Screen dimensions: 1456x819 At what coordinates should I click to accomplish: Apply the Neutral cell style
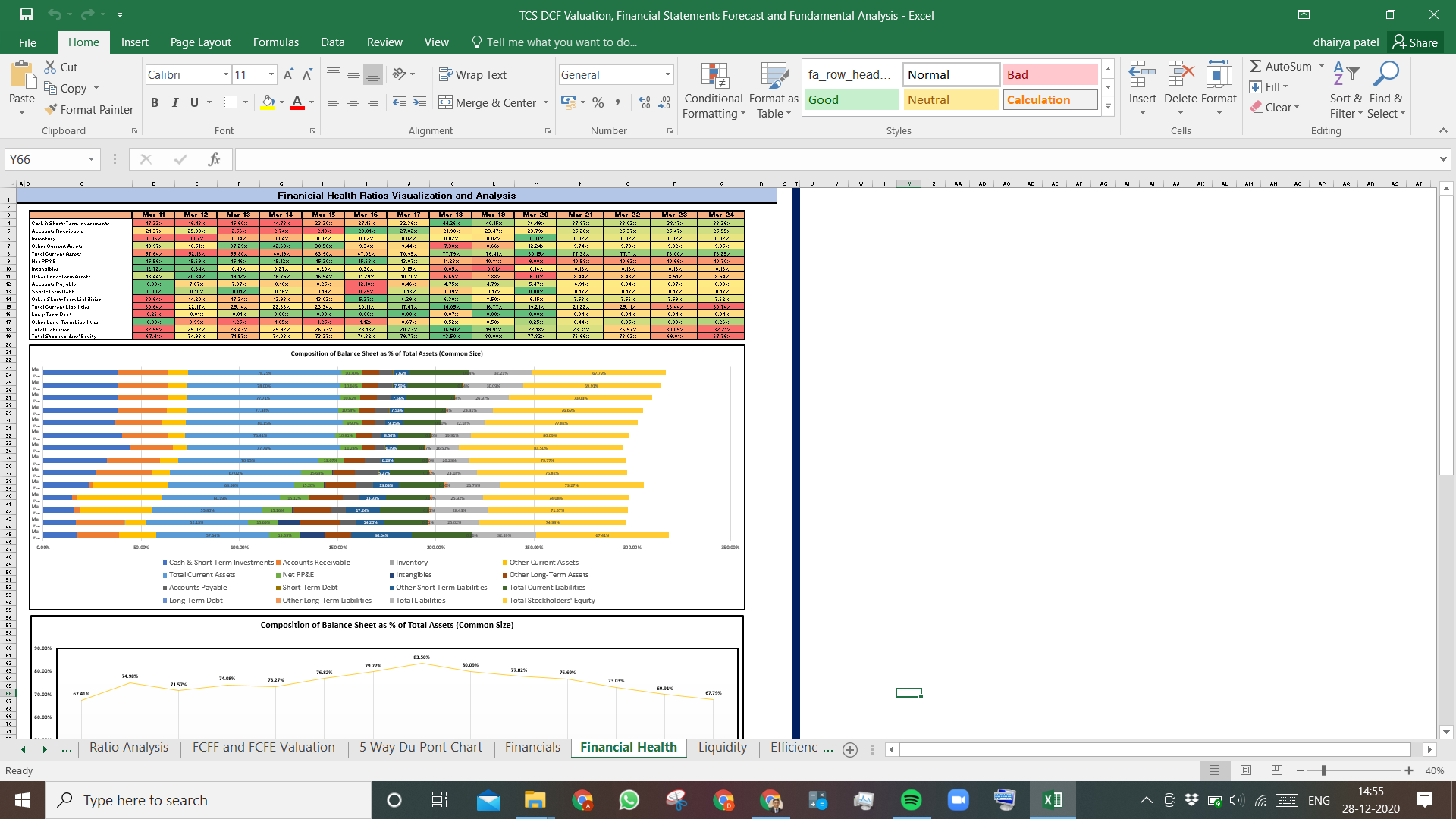[951, 99]
